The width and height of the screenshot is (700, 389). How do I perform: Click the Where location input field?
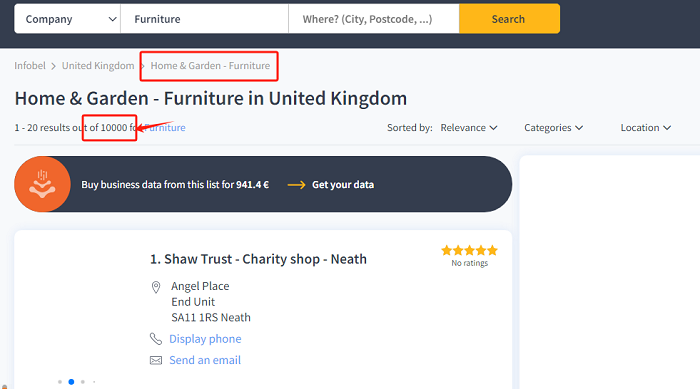coord(374,19)
